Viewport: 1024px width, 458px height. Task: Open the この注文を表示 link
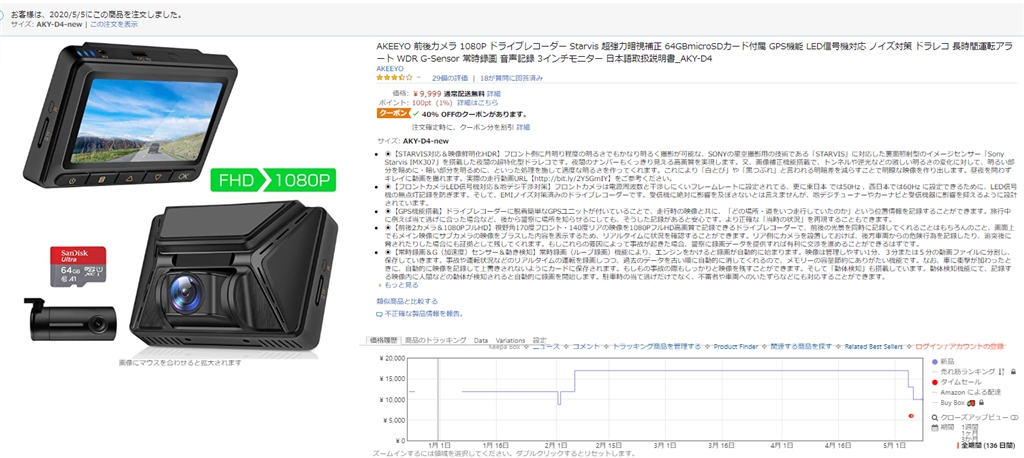point(114,24)
